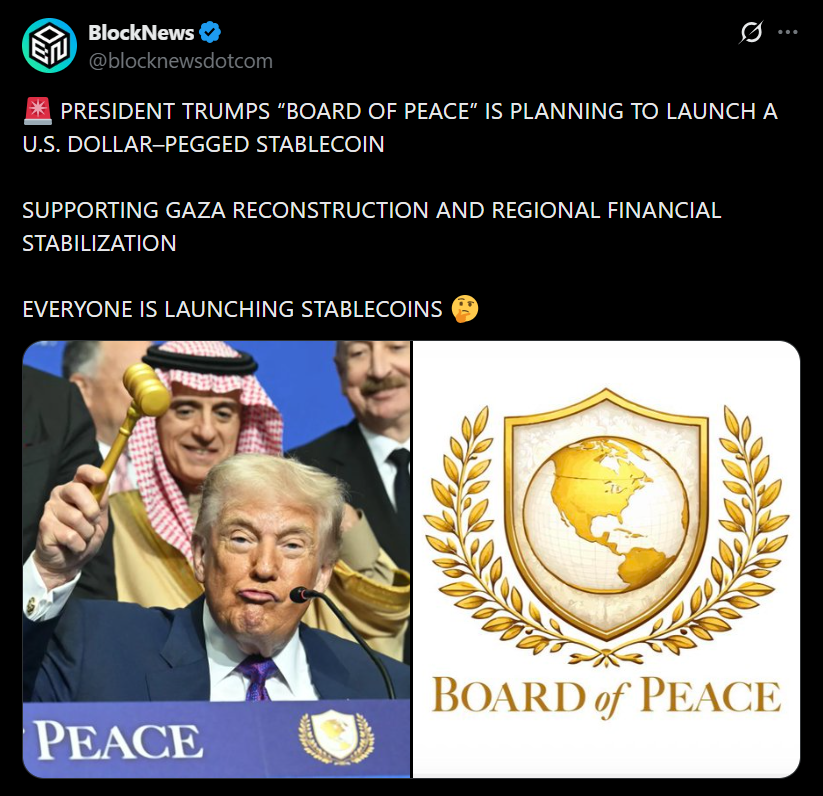This screenshot has height=796, width=823.
Task: Click the small shield emblem on the podium
Action: pos(336,736)
